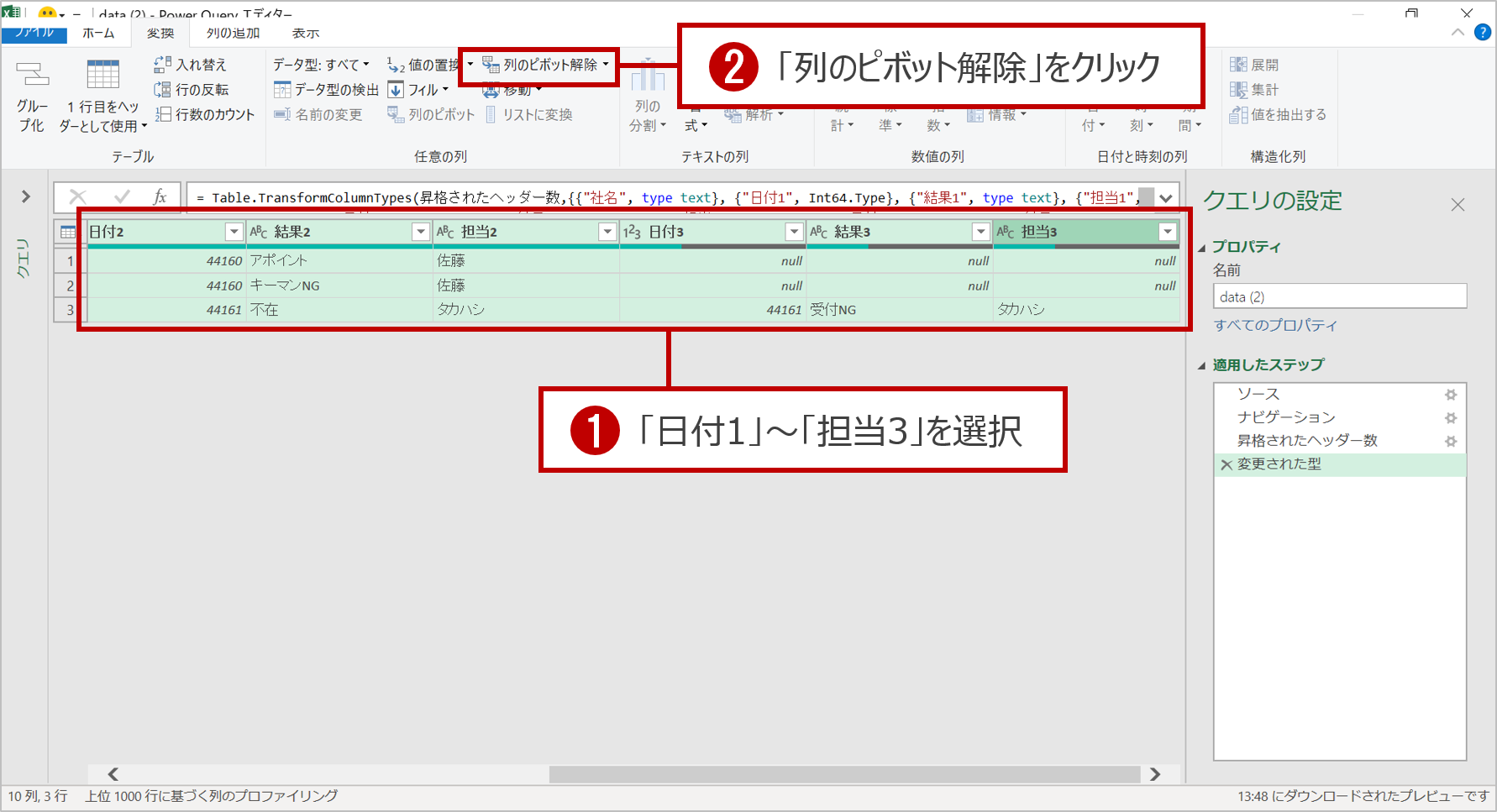The height and width of the screenshot is (812, 1497).
Task: Click the scroll left arrow
Action: click(x=113, y=773)
